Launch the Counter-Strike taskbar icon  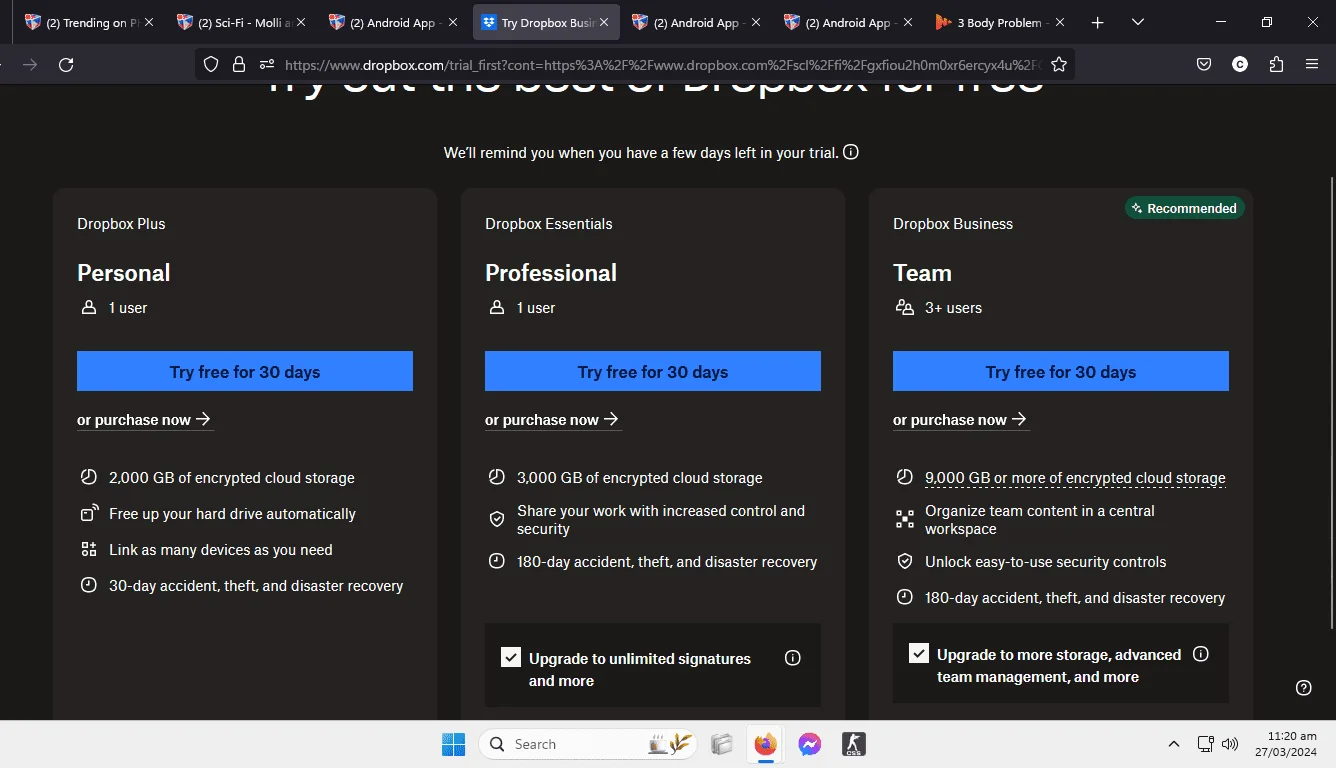(853, 744)
